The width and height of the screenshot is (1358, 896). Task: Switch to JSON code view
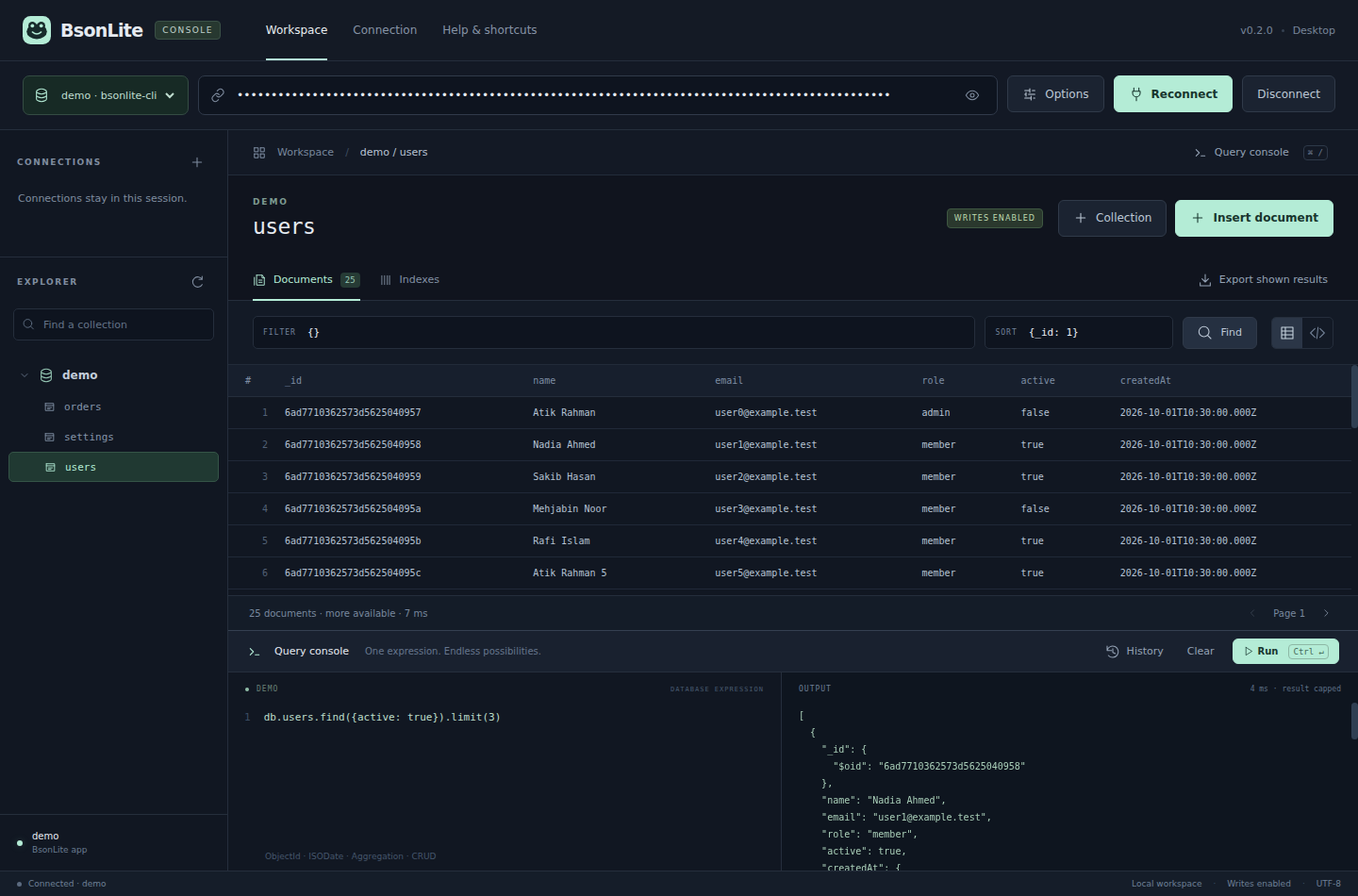tap(1317, 333)
